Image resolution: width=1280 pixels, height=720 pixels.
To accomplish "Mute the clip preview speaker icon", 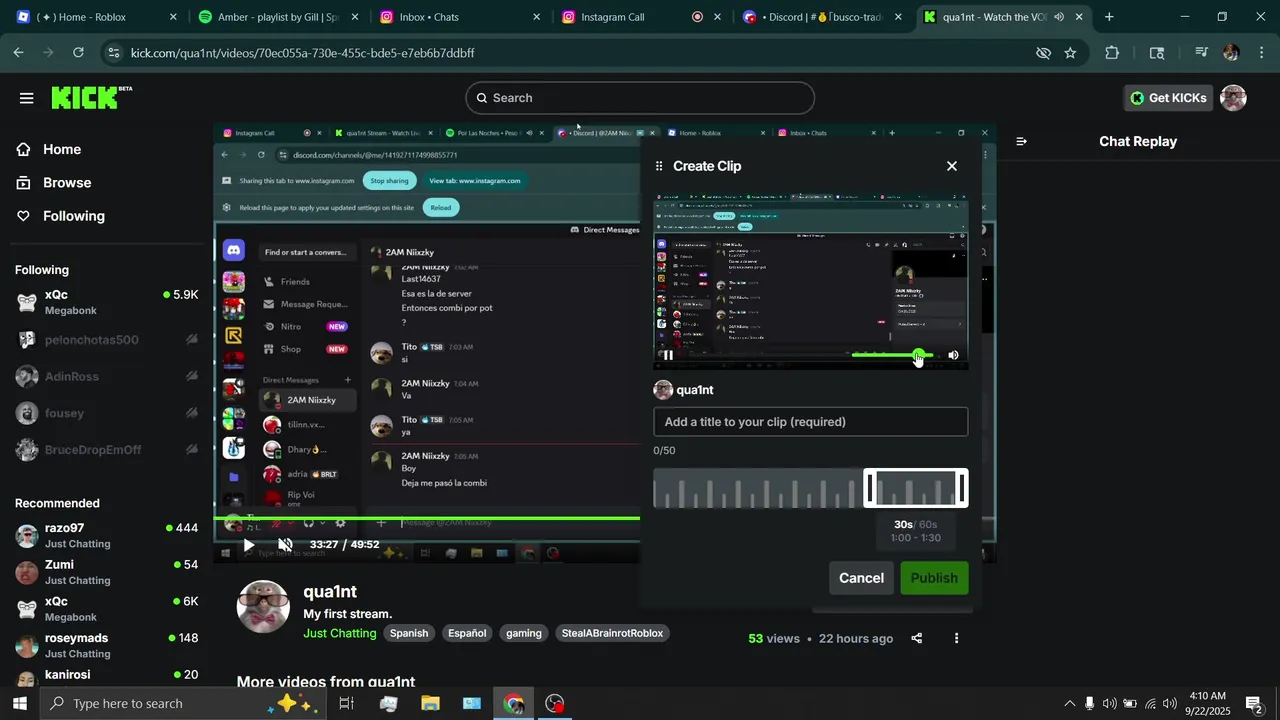I will [953, 355].
